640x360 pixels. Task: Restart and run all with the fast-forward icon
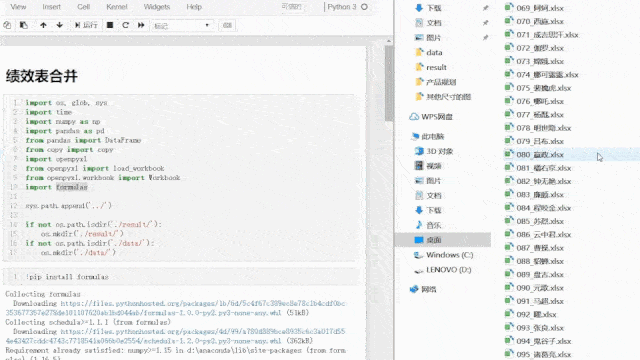[x=141, y=25]
